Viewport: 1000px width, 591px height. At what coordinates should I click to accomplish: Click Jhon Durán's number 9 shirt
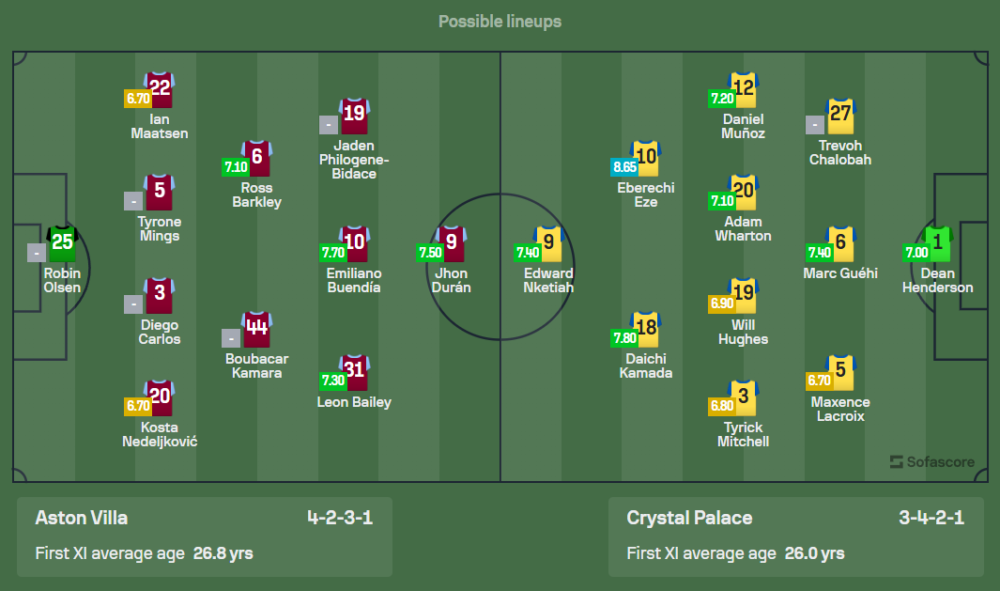coord(452,243)
